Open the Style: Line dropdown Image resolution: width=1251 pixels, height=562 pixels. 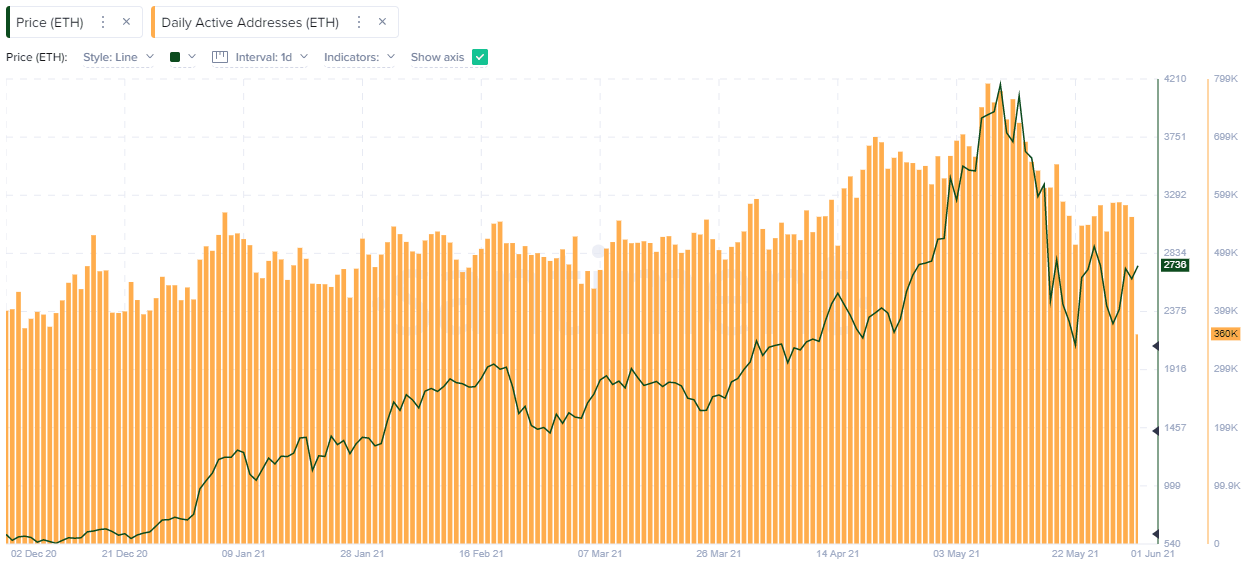click(119, 57)
